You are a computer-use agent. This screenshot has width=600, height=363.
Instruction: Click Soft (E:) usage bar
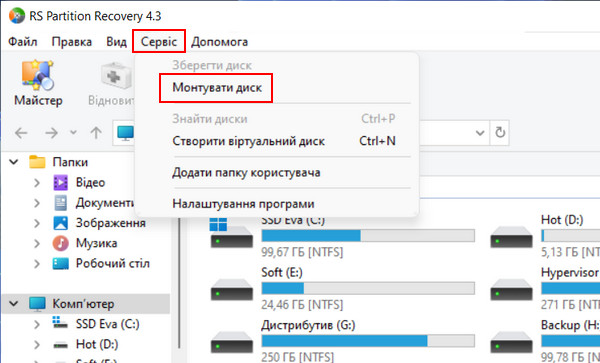368,288
